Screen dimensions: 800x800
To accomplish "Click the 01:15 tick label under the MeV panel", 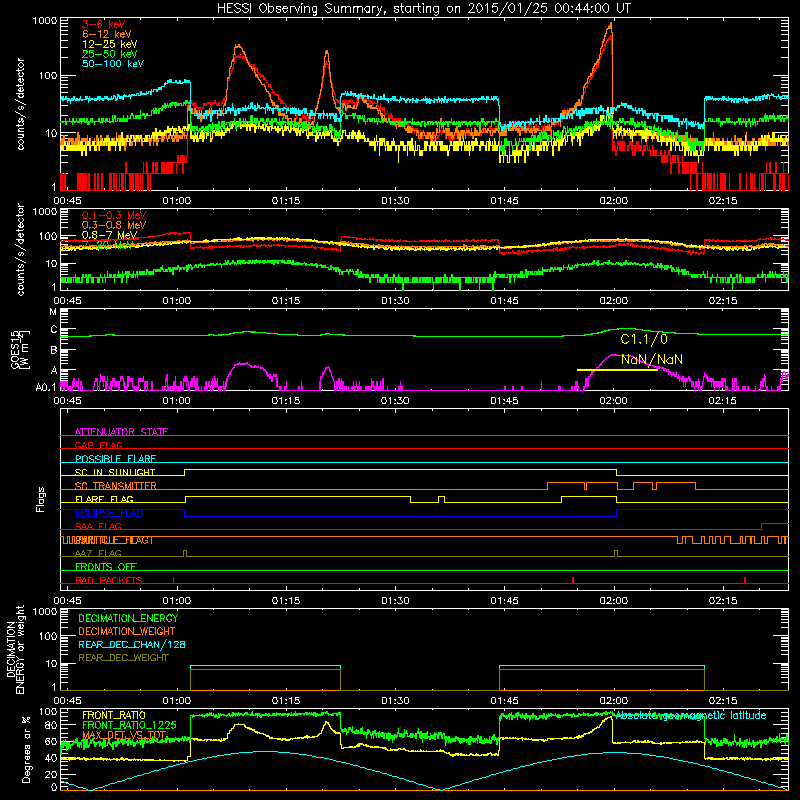I will [286, 301].
